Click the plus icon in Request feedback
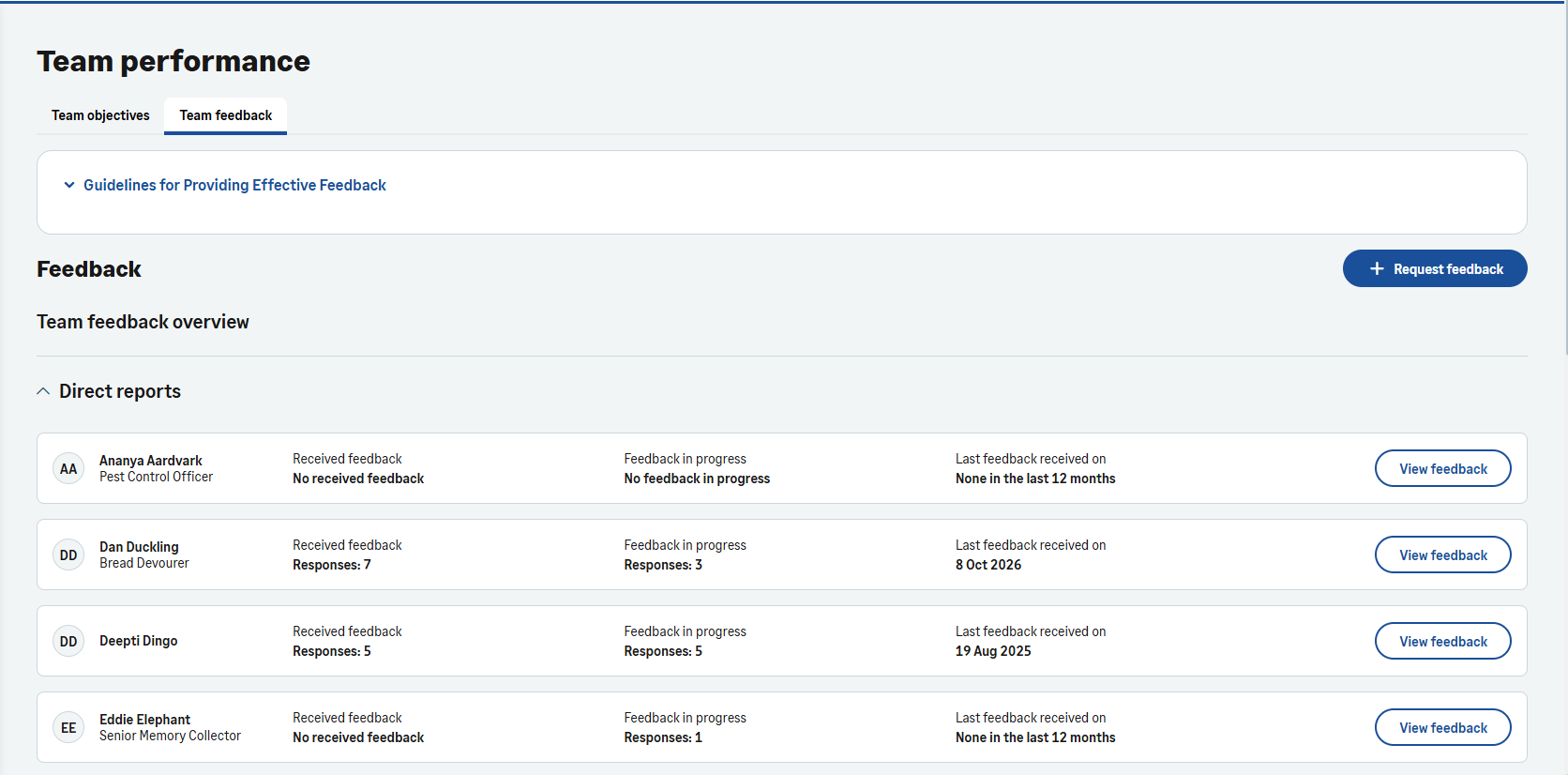Image resolution: width=1568 pixels, height=775 pixels. (1377, 269)
